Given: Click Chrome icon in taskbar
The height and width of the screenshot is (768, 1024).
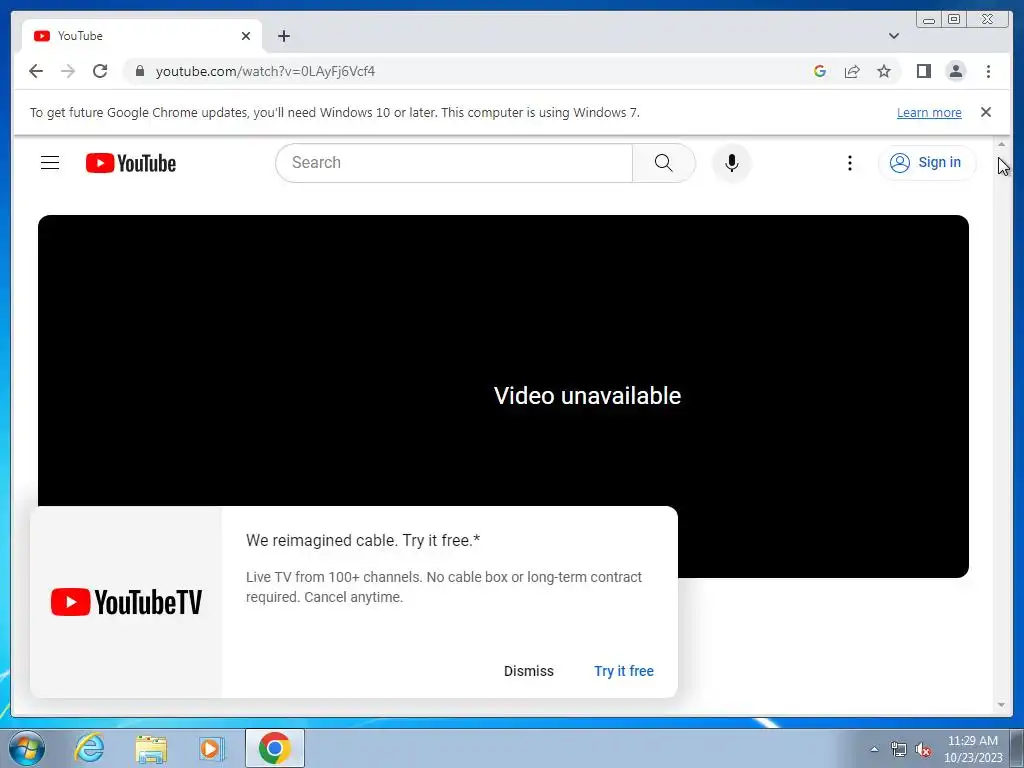Looking at the screenshot, I should click(x=275, y=748).
